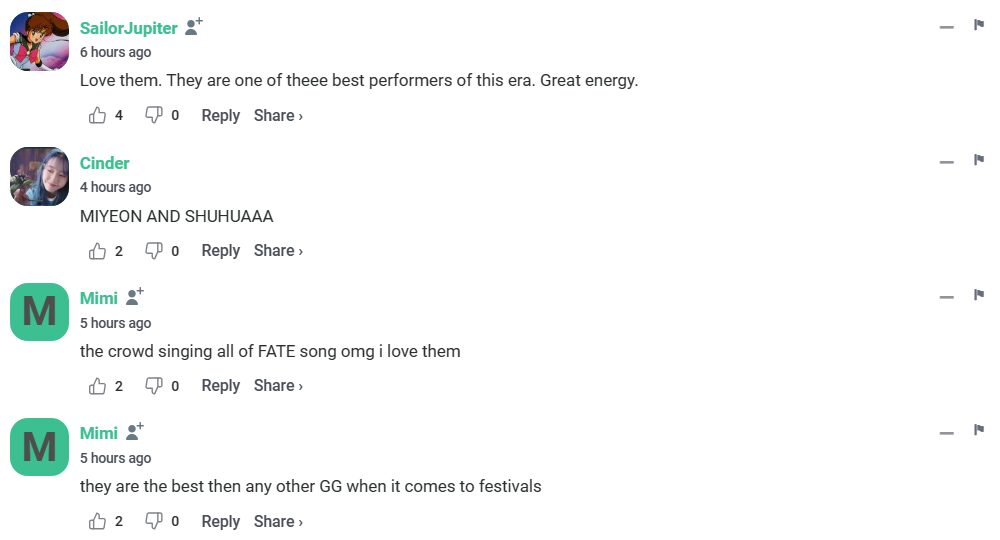Flag SailorJupiter's comment as inappropriate

coord(979,25)
